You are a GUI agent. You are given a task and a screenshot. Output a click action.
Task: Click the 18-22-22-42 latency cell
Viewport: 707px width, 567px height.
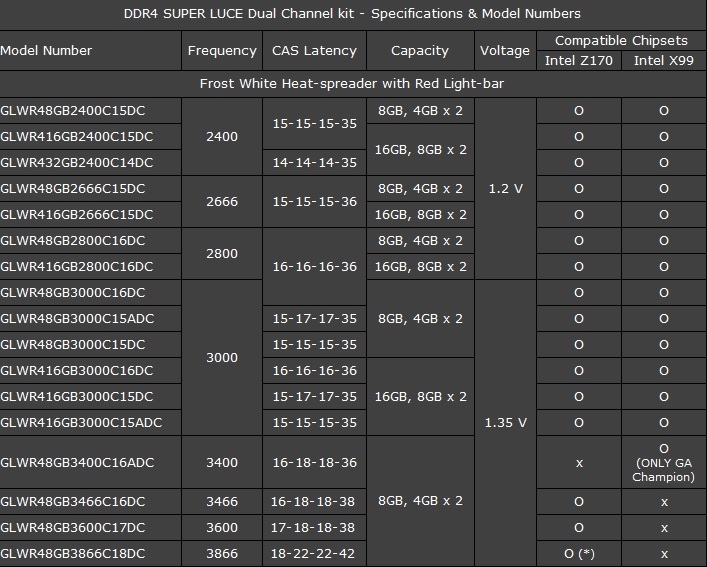click(x=313, y=554)
